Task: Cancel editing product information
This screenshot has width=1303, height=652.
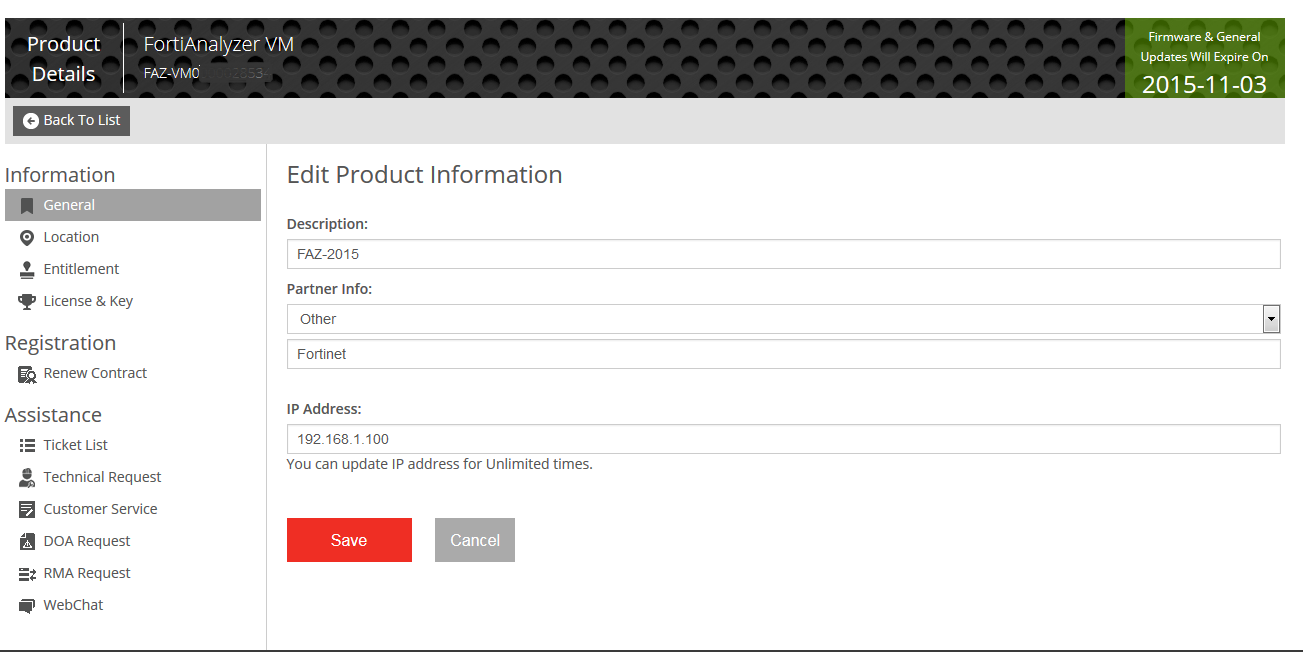Action: pos(474,540)
